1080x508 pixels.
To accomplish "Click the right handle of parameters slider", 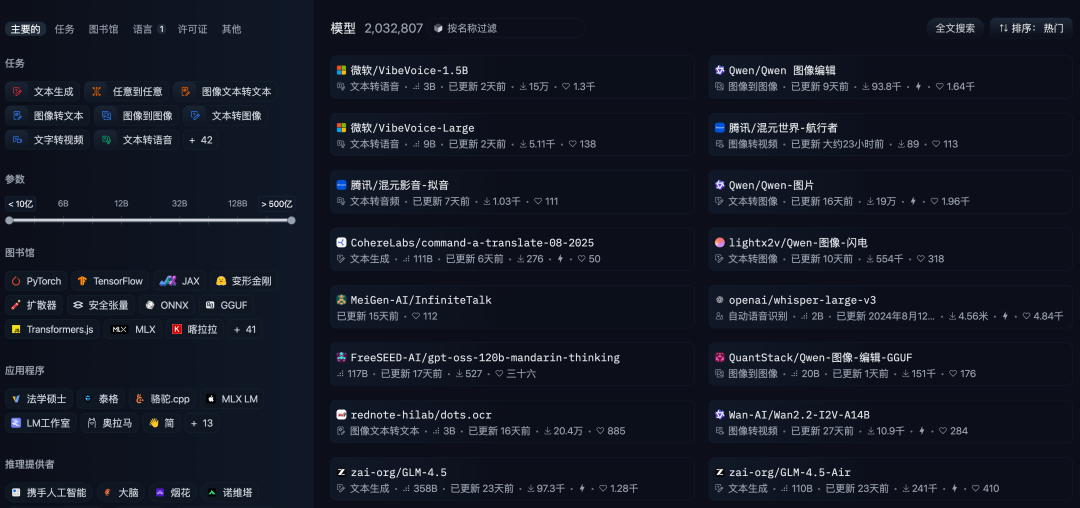I will (x=291, y=220).
